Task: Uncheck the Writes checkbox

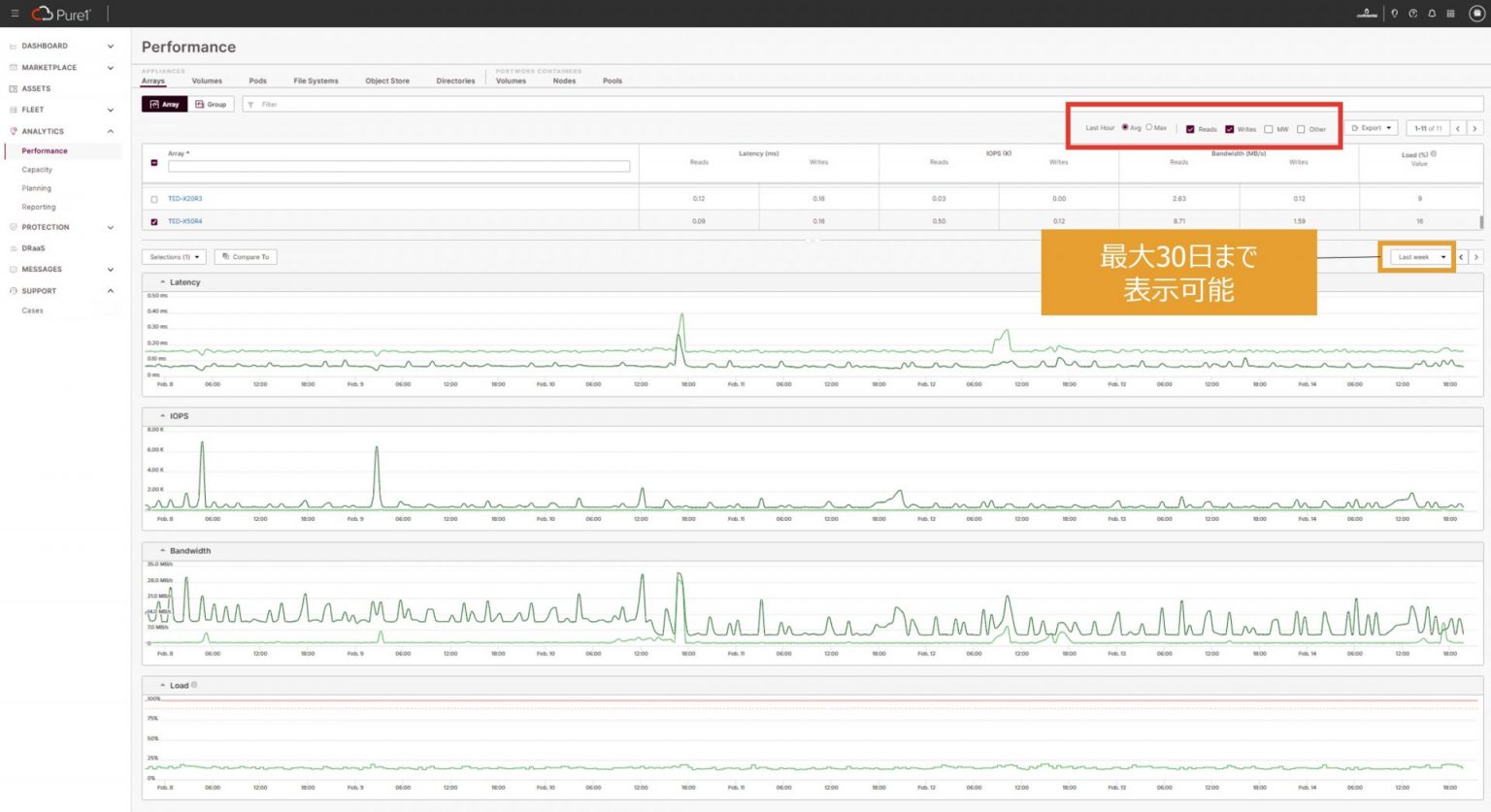Action: (x=1229, y=128)
